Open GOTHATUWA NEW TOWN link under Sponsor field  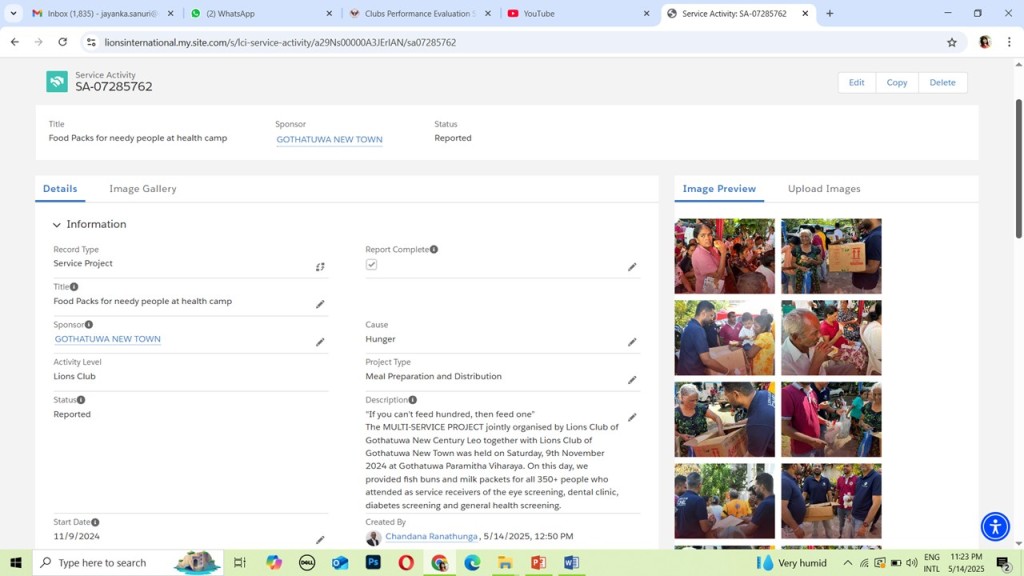click(x=108, y=339)
